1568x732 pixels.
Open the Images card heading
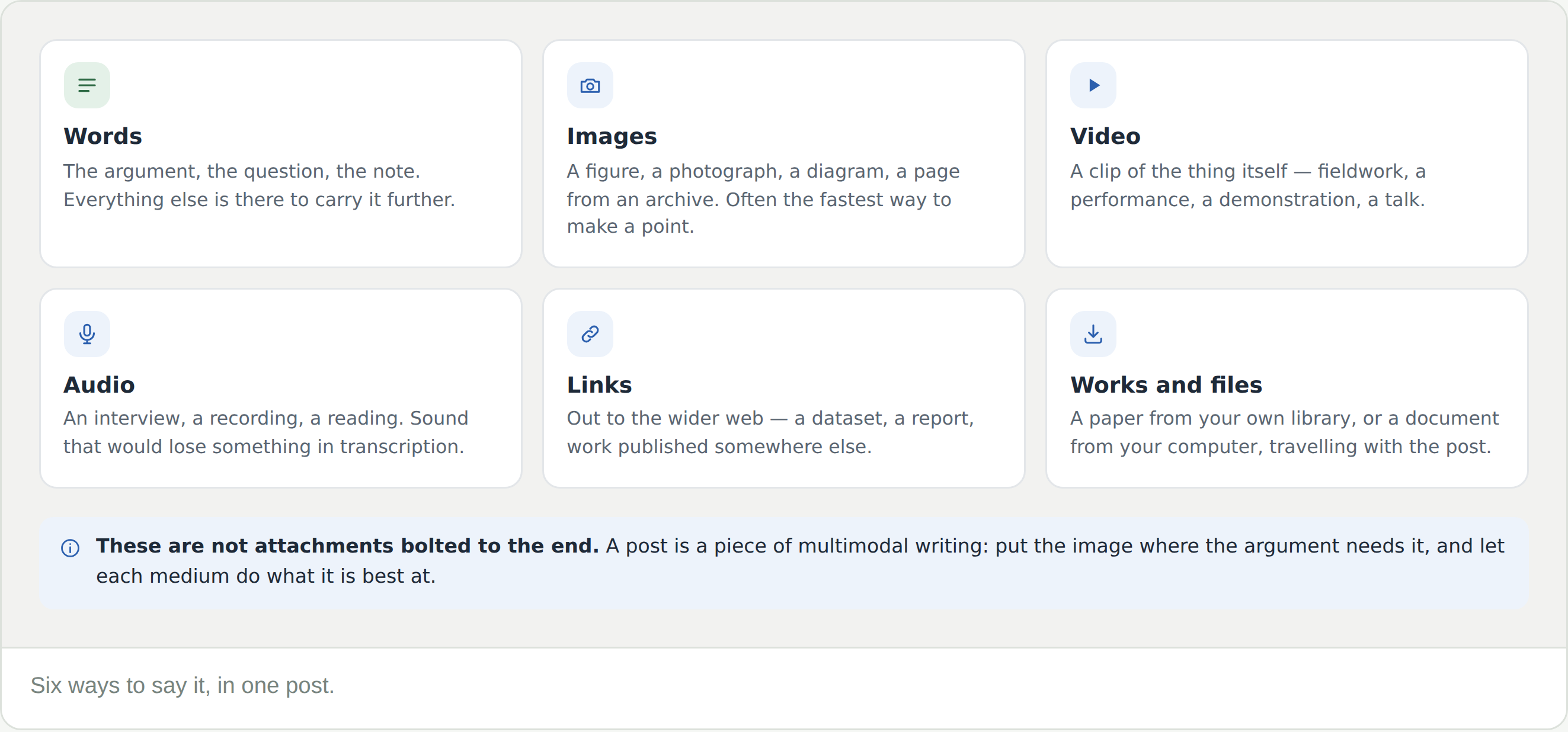coord(612,136)
